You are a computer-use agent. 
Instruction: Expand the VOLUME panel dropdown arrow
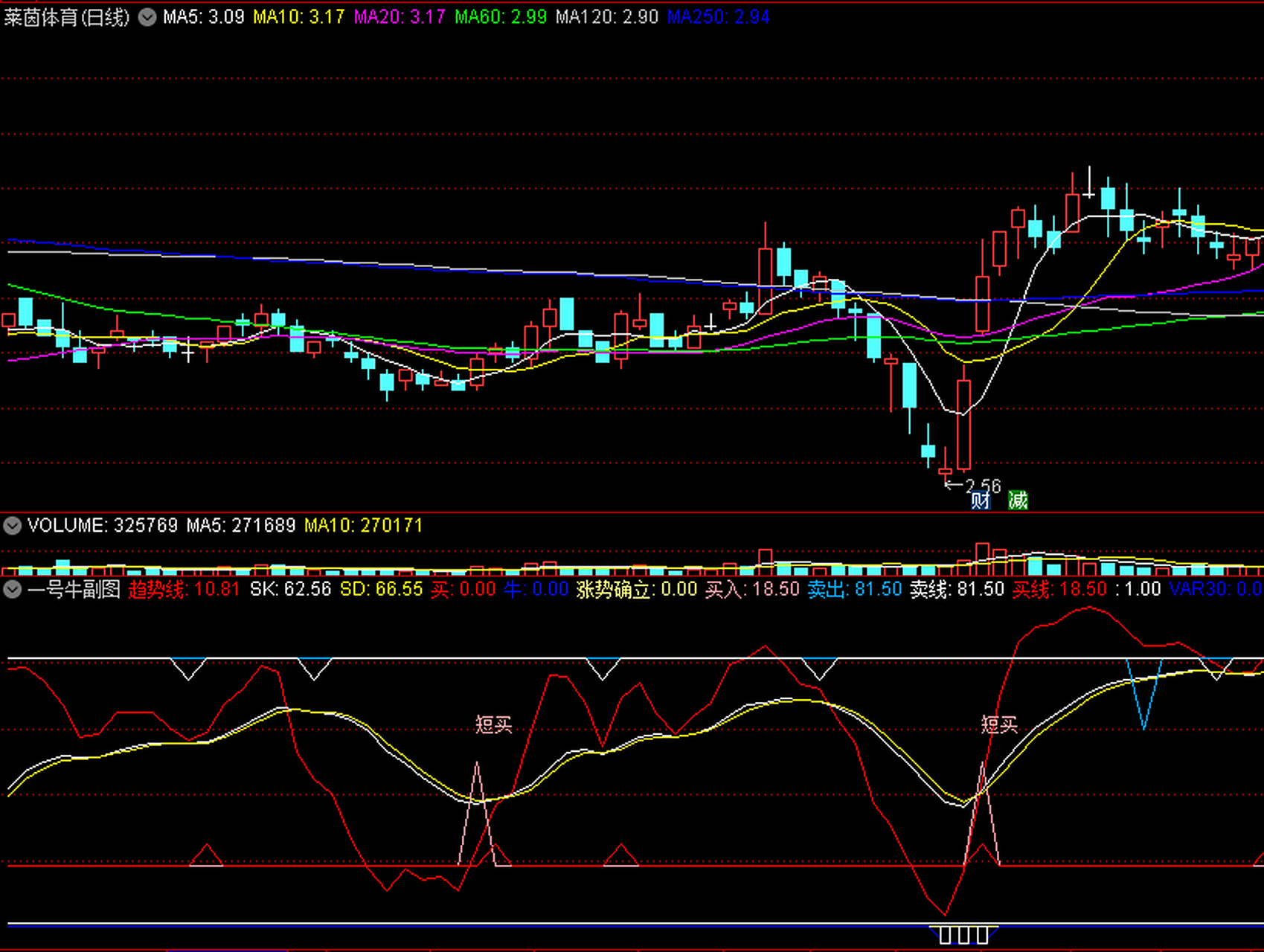click(12, 526)
